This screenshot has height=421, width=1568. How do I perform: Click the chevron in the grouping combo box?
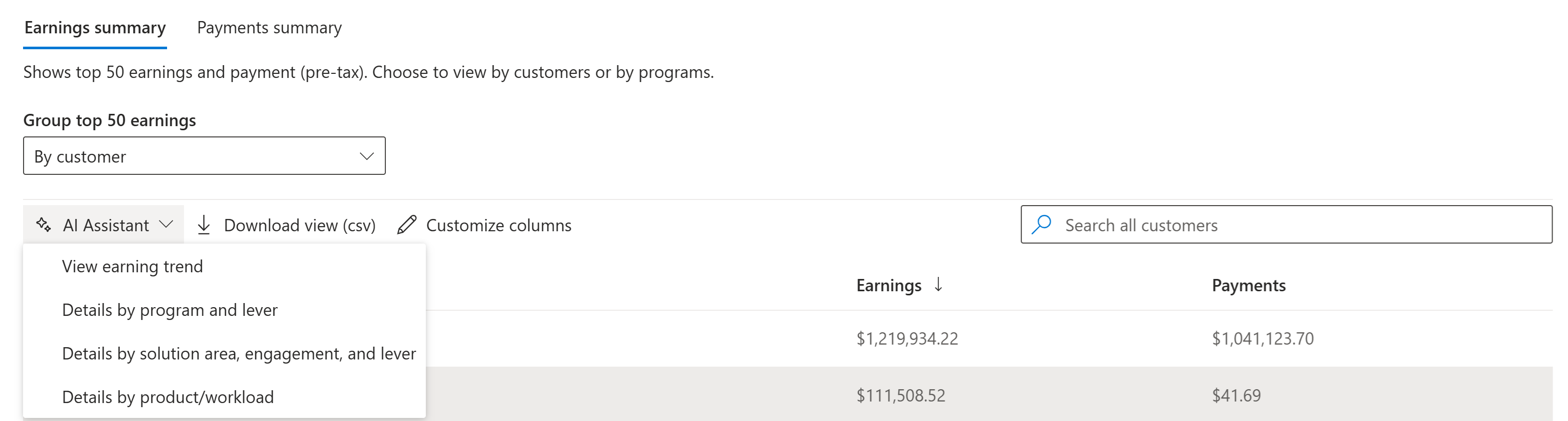point(366,156)
